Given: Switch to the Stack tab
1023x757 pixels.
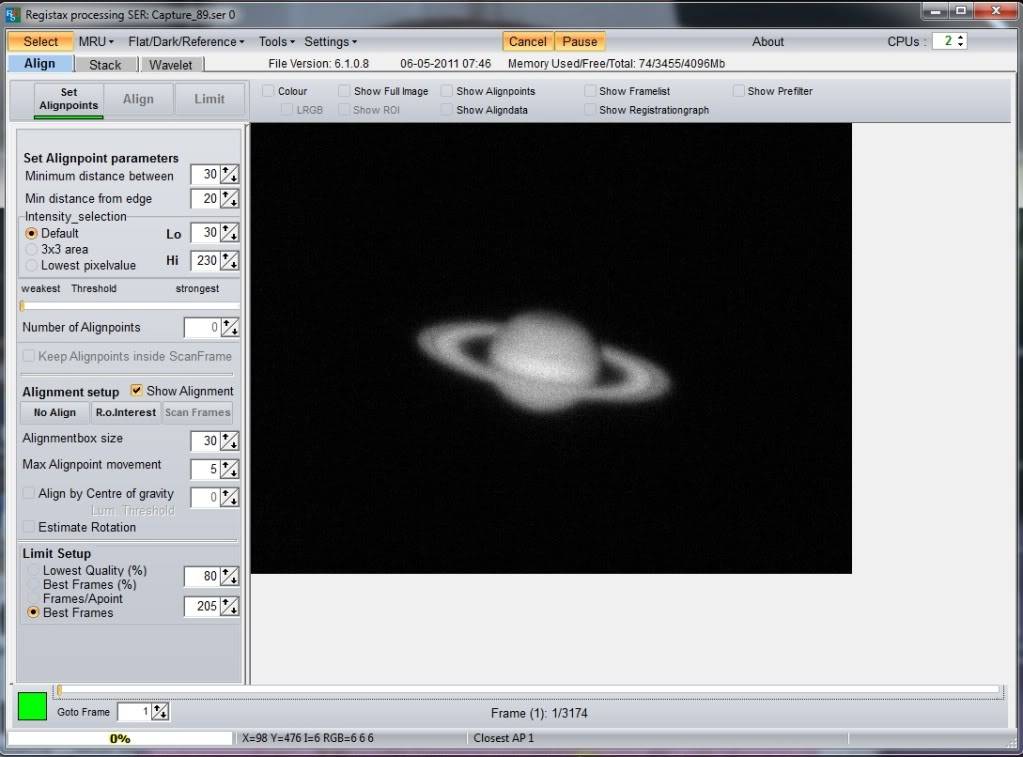Looking at the screenshot, I should (x=105, y=65).
